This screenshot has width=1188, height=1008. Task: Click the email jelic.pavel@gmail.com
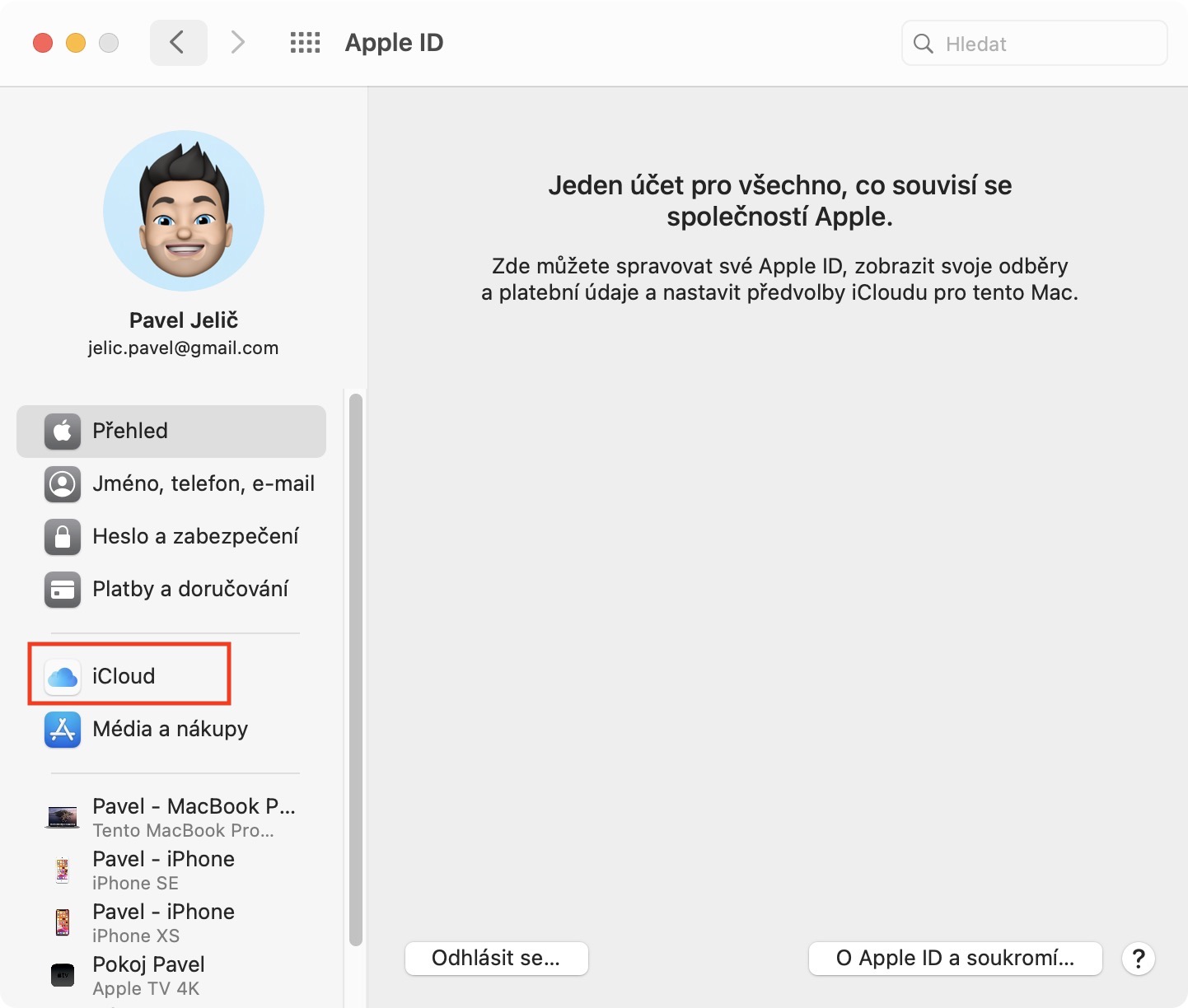[184, 348]
